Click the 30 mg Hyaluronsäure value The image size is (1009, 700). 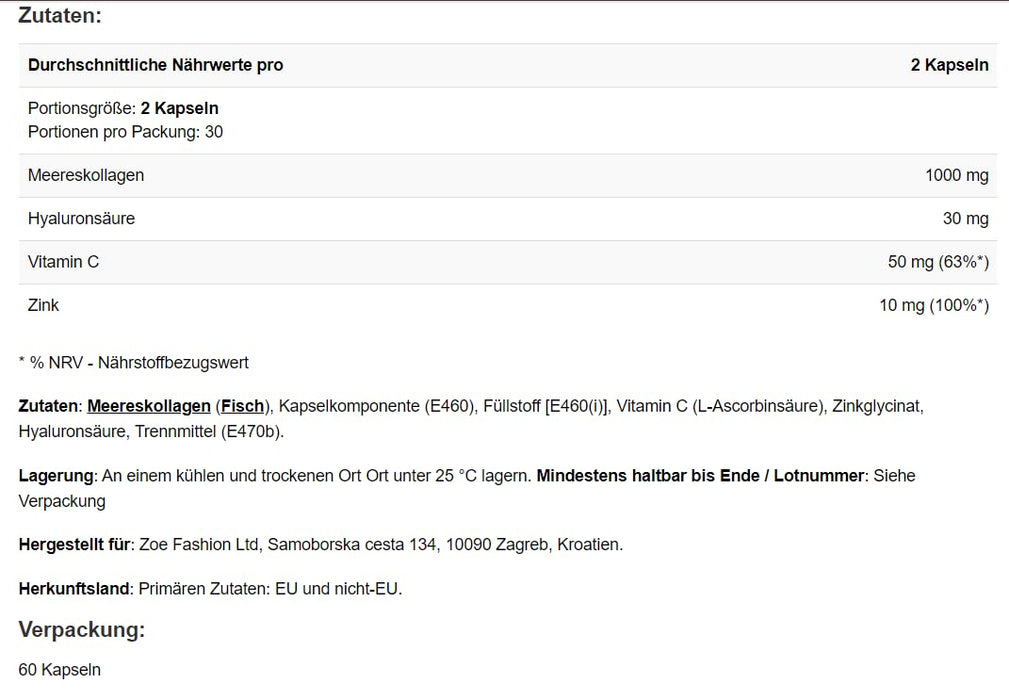coord(965,218)
